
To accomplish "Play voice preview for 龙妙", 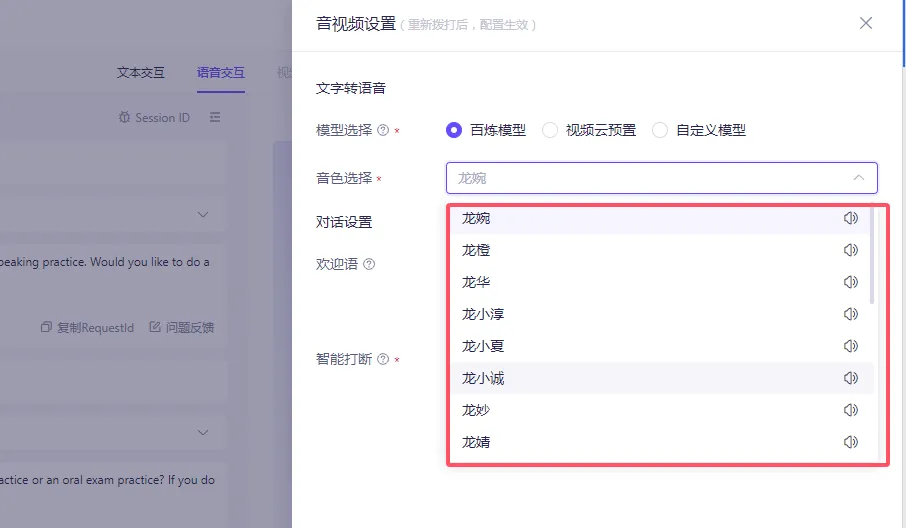I will point(851,410).
